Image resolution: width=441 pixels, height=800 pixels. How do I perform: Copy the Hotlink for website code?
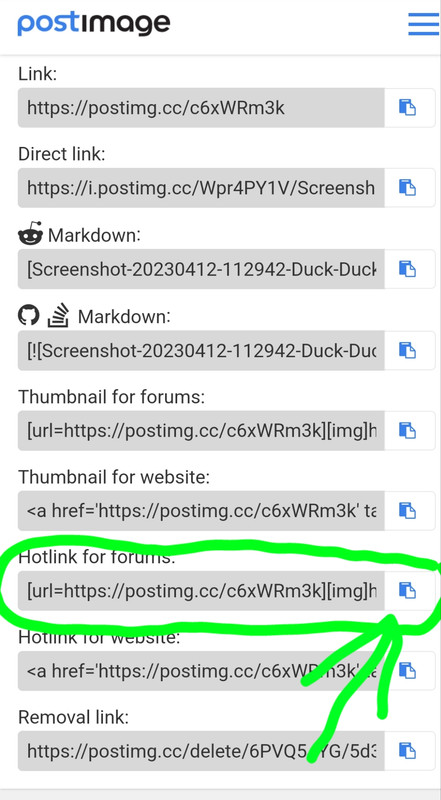click(x=409, y=671)
